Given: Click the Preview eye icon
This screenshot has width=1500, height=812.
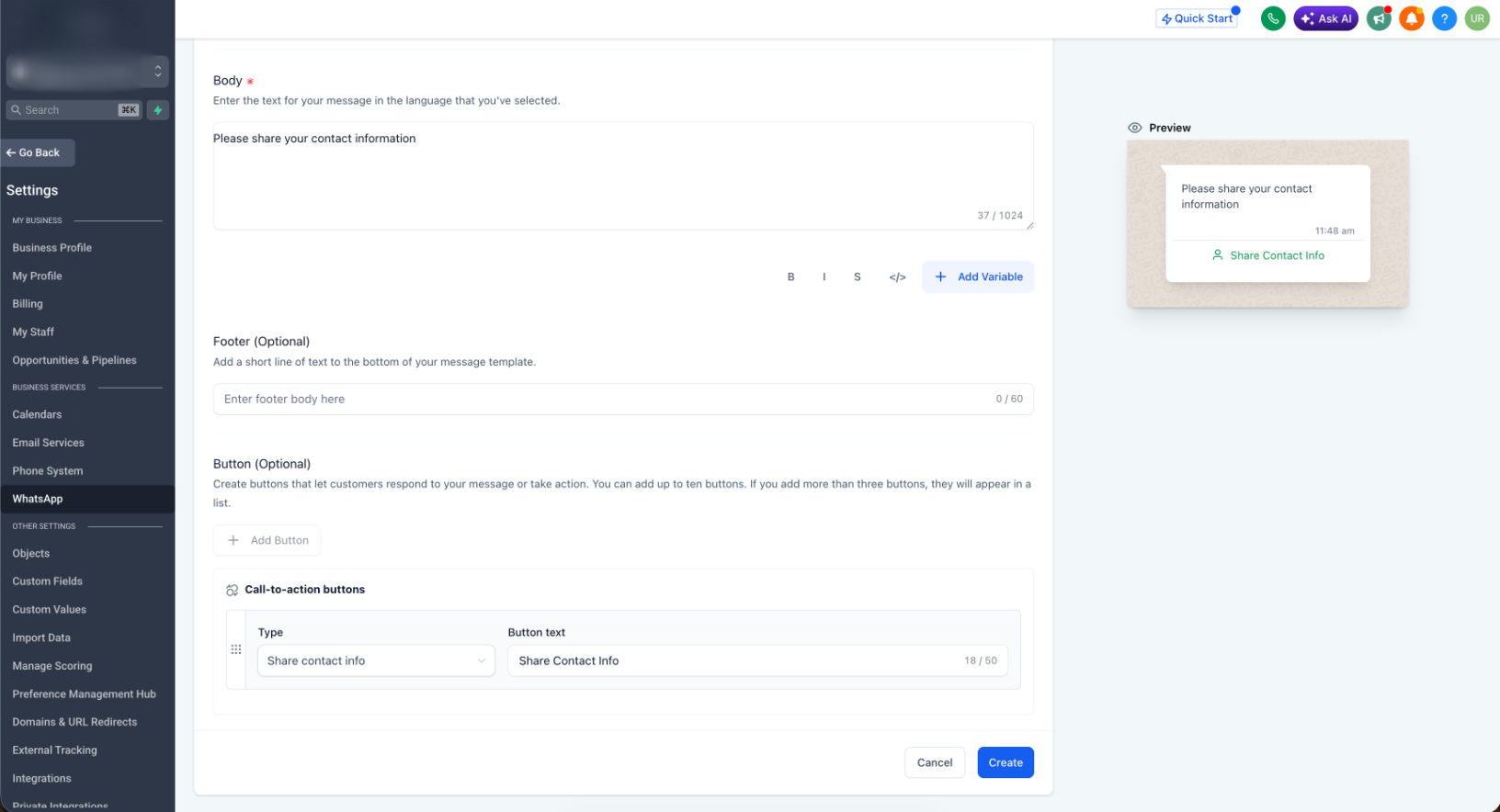Looking at the screenshot, I should [1135, 128].
